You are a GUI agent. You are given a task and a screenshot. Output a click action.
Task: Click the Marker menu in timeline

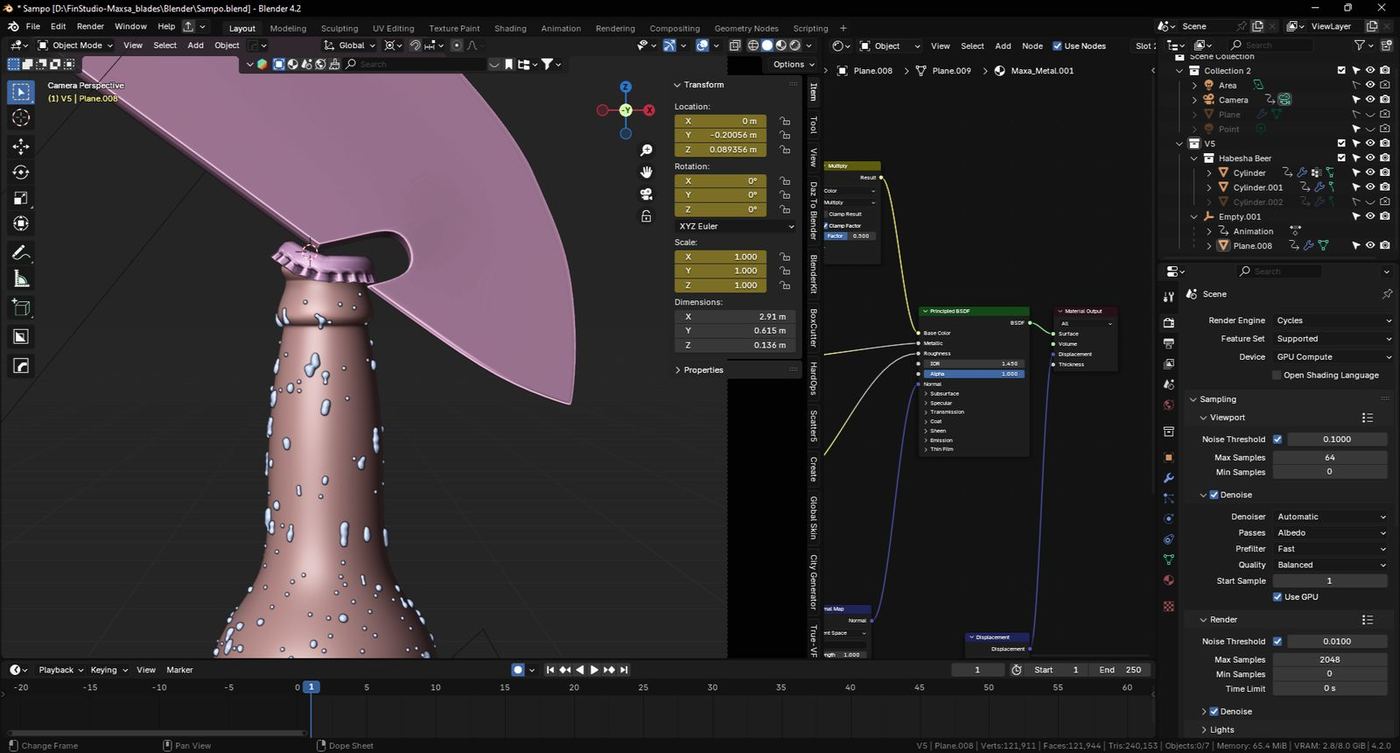point(179,670)
